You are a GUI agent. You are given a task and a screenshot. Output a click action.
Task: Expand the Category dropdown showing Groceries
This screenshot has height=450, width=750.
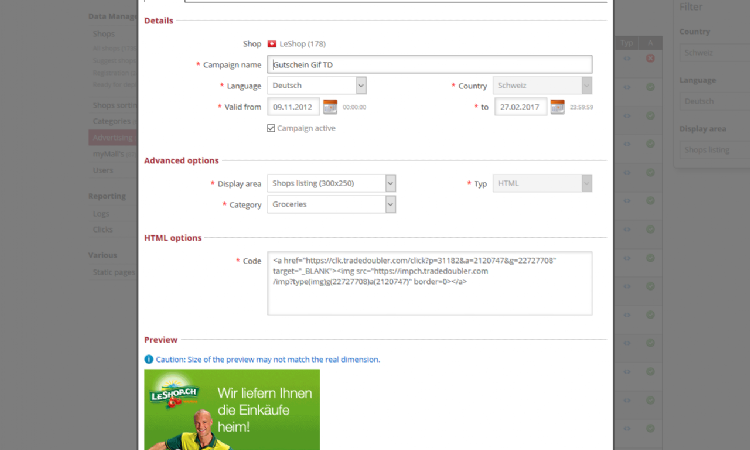(391, 204)
